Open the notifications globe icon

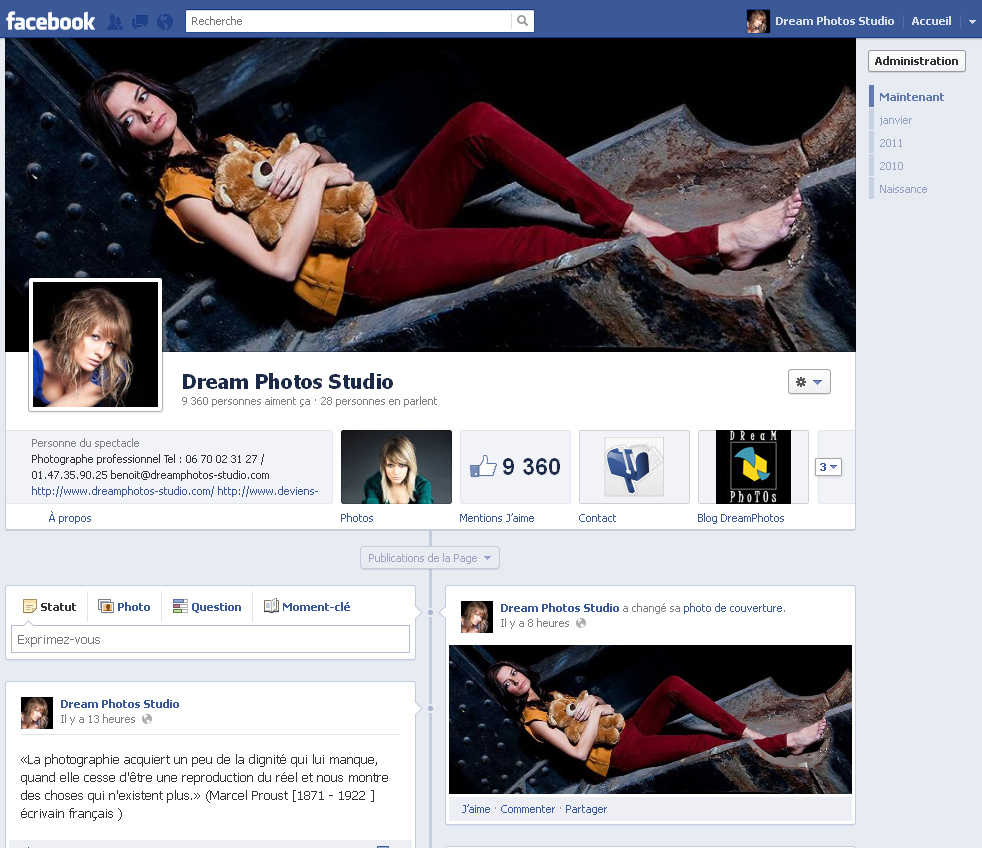click(x=165, y=22)
